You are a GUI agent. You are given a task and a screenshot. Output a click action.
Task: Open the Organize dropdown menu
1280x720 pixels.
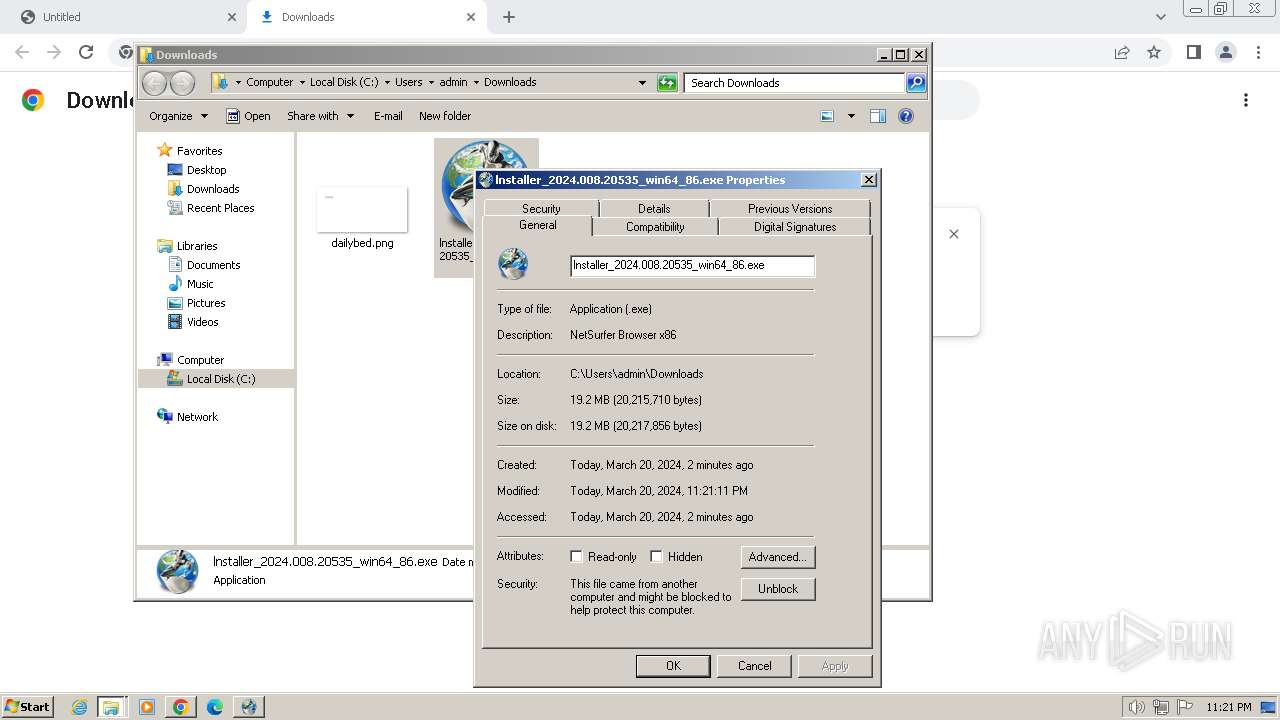pyautogui.click(x=178, y=116)
